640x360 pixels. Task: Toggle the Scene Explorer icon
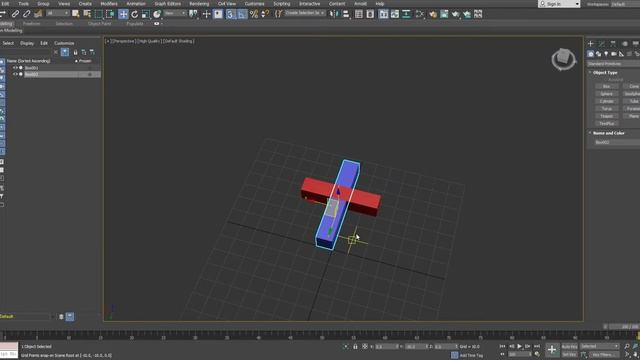pyautogui.click(x=358, y=14)
